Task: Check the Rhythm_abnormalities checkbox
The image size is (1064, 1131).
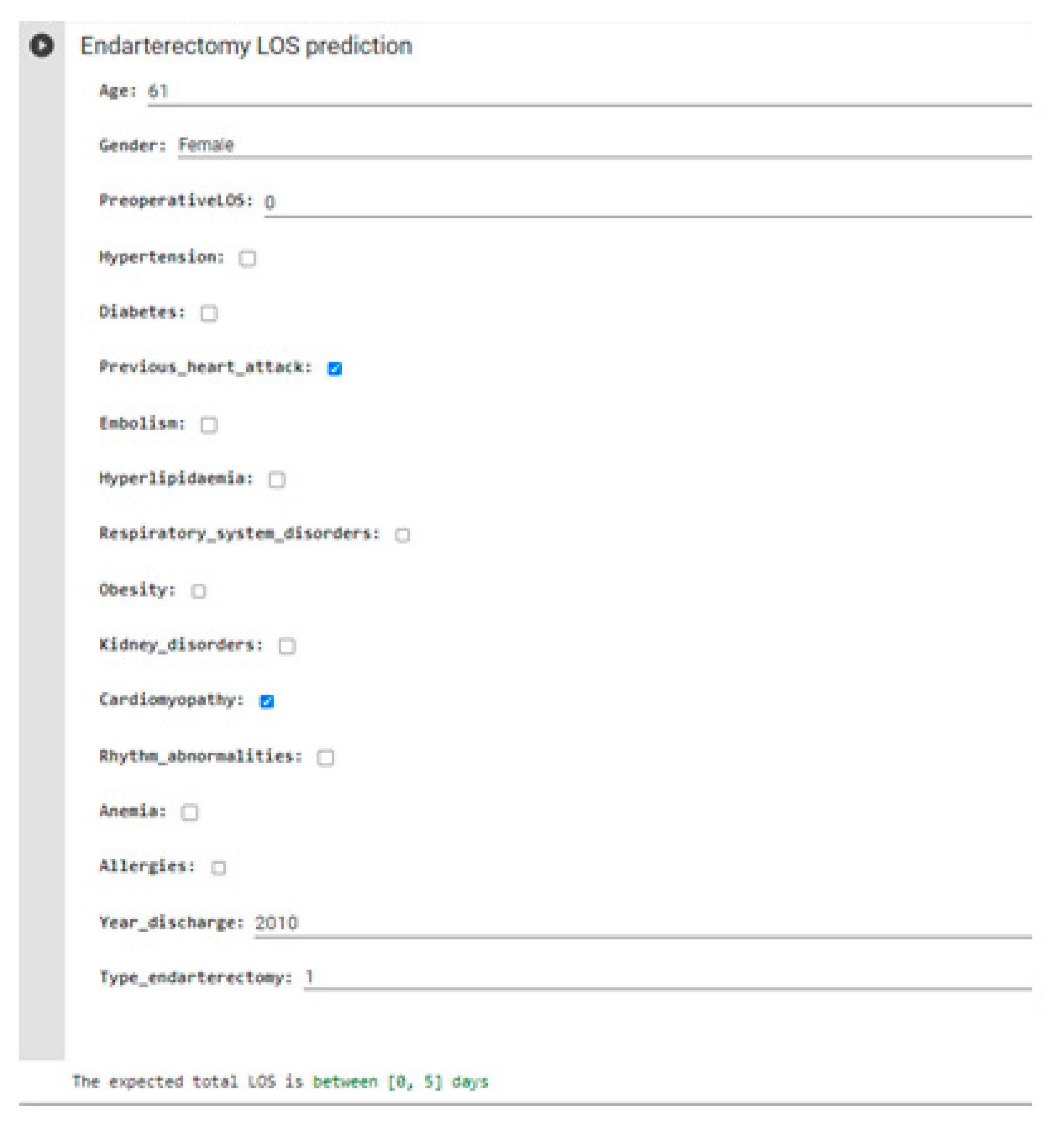Action: [x=325, y=757]
